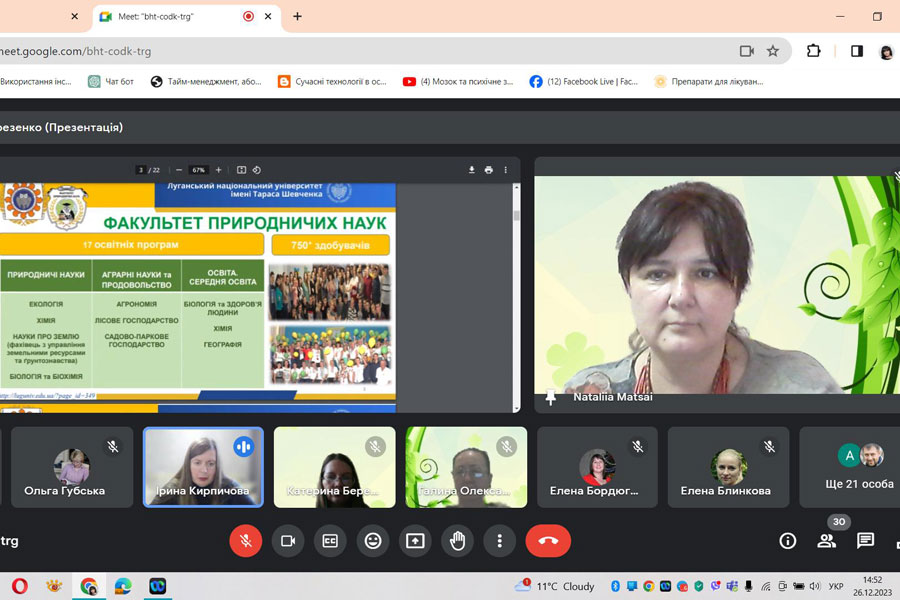Click the Wi-Fi network tray icon
This screenshot has width=900, height=600.
click(x=766, y=586)
